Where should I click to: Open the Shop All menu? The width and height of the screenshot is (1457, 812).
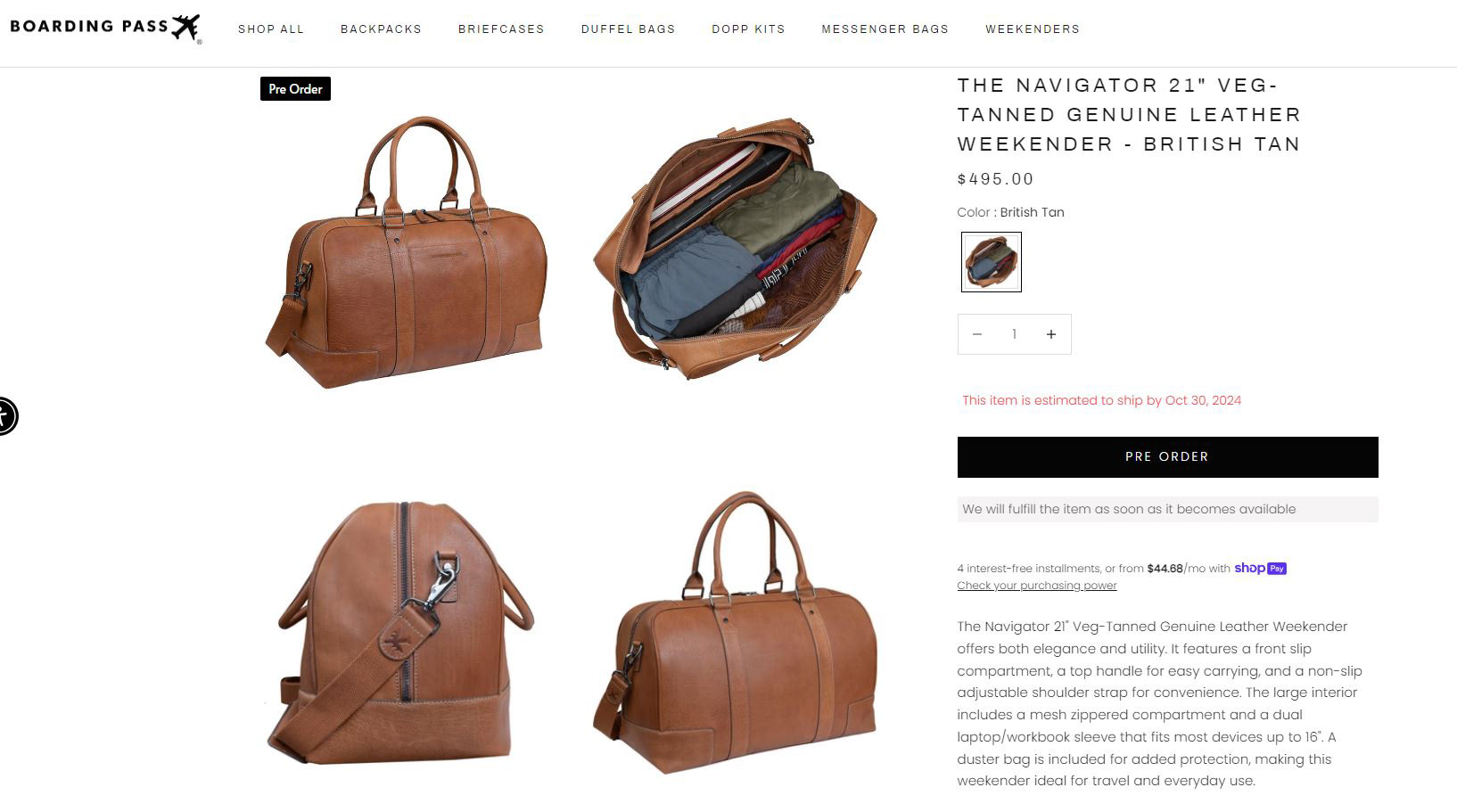(x=271, y=29)
